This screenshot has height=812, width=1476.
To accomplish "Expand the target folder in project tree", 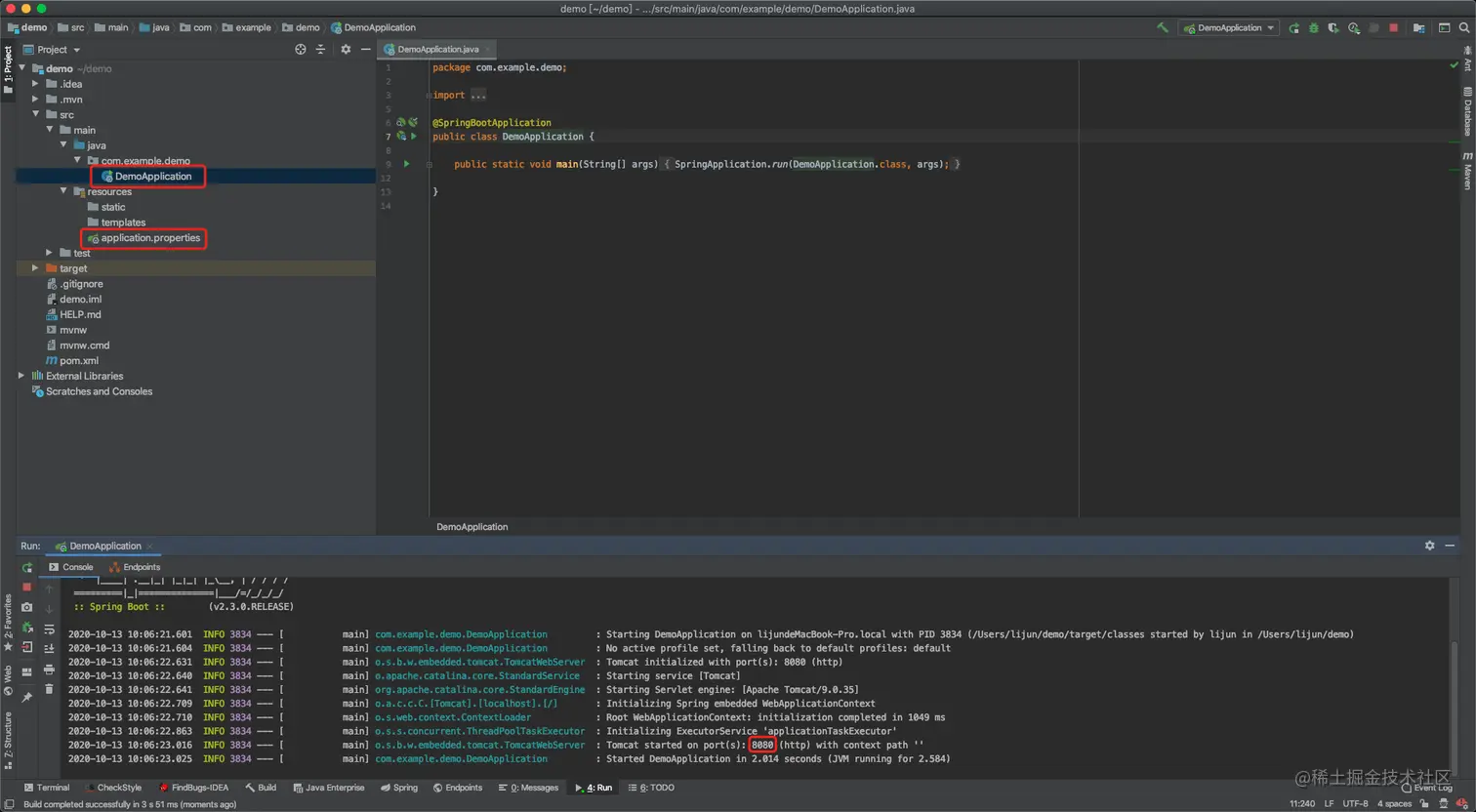I will point(35,268).
